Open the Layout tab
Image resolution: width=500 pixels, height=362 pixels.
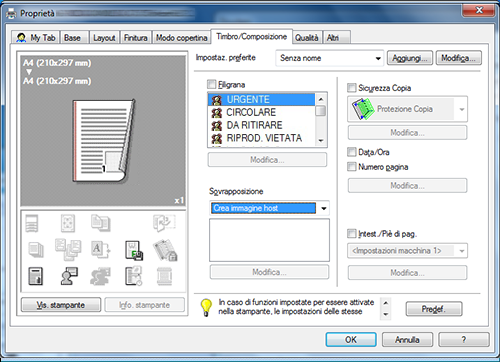(x=104, y=38)
